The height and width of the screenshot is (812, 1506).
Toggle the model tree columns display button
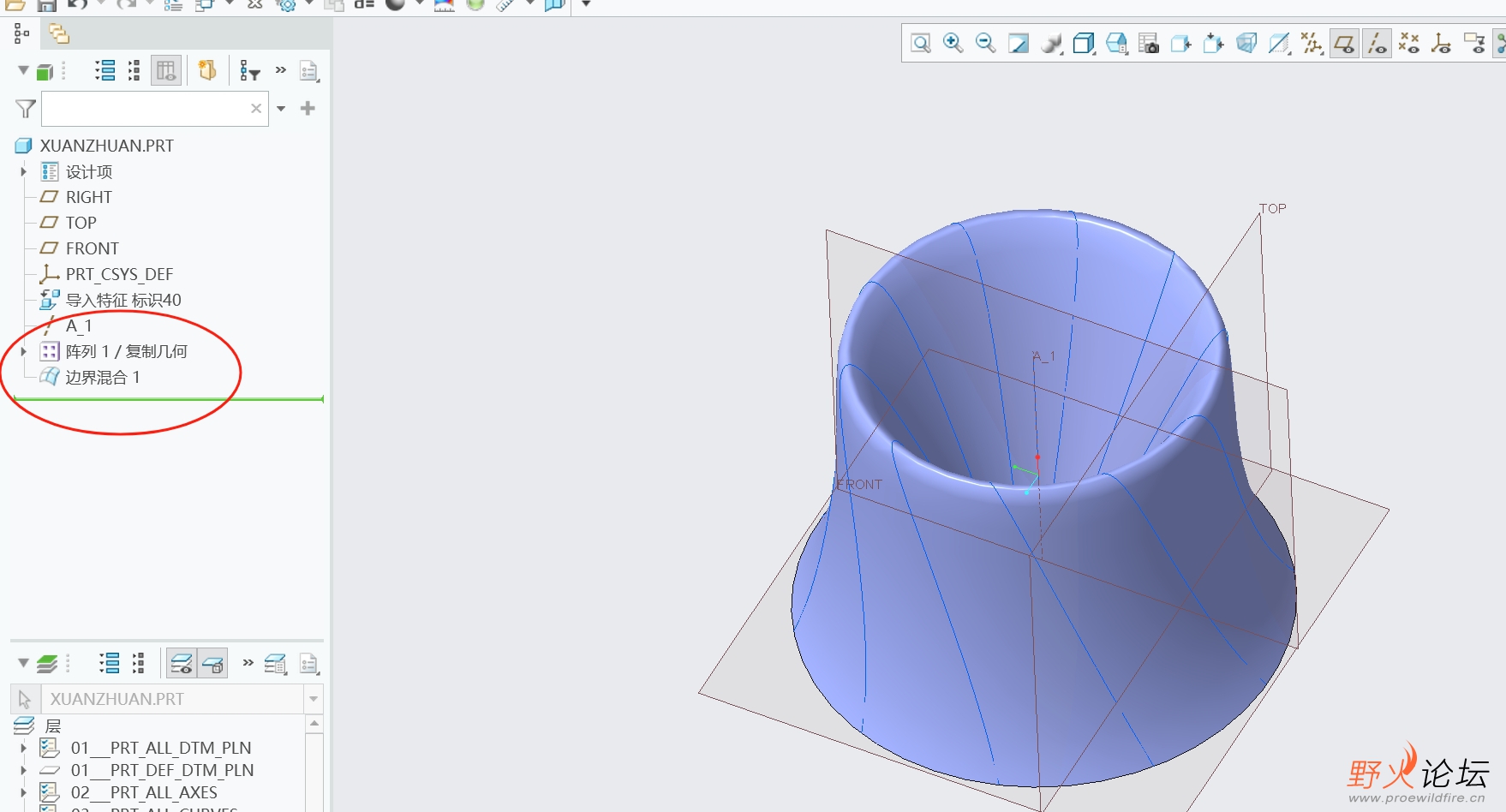pos(166,70)
